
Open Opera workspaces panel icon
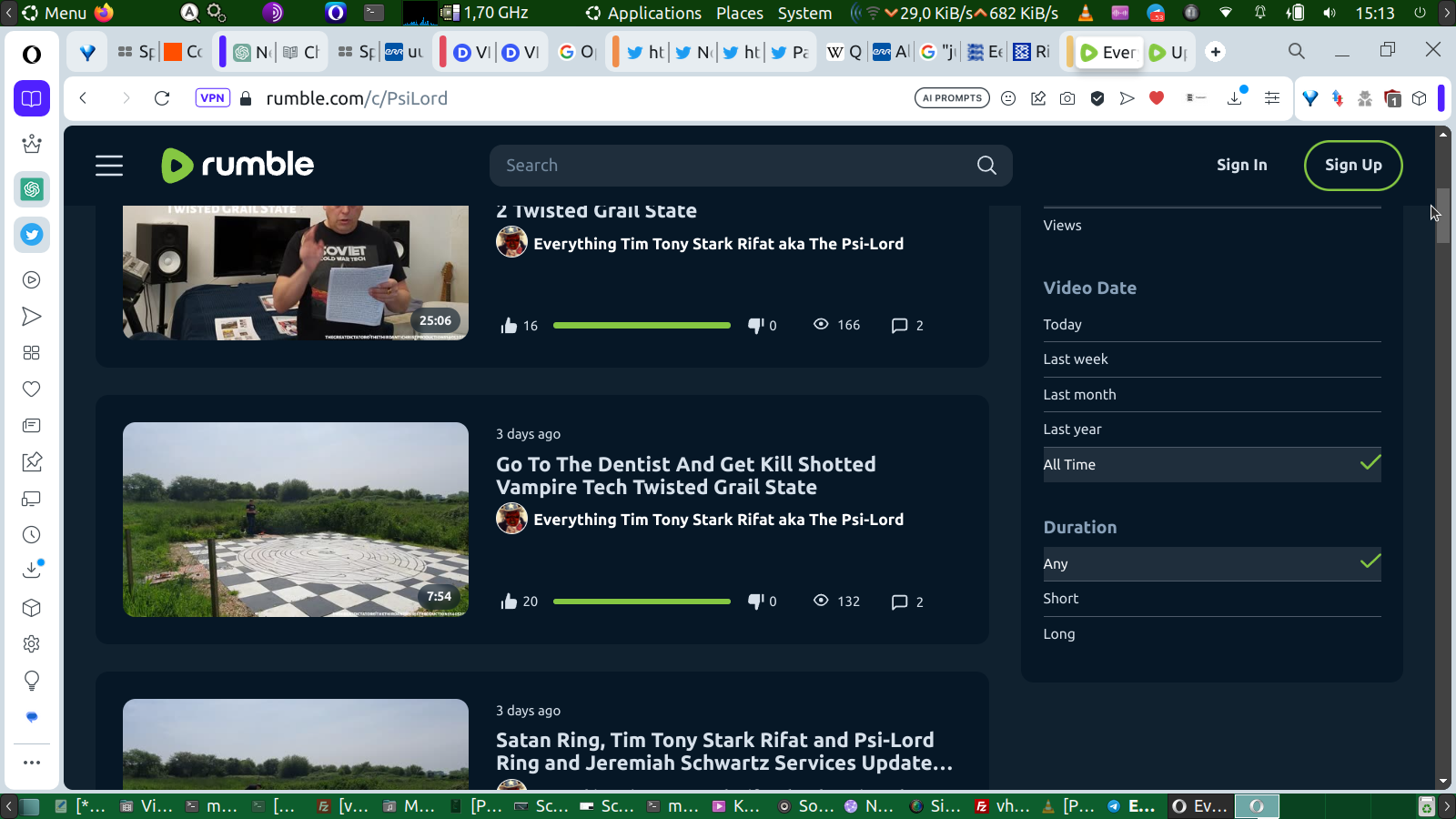(x=32, y=98)
